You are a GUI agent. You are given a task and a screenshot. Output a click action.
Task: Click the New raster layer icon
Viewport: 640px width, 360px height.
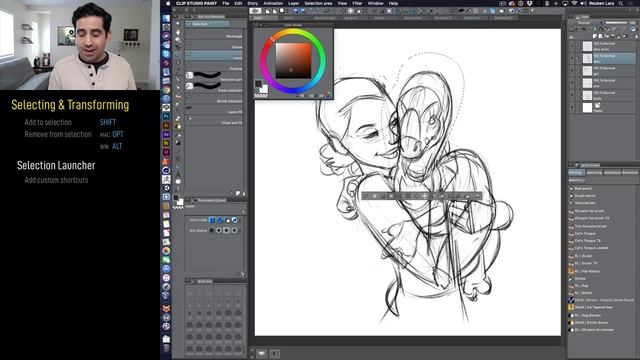[595, 36]
